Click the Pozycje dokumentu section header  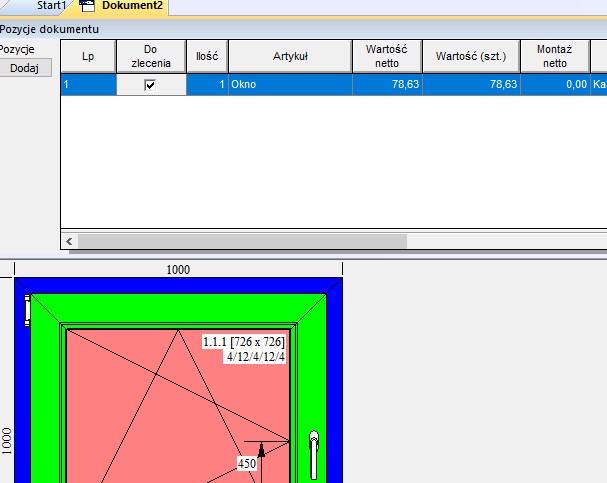click(49, 29)
